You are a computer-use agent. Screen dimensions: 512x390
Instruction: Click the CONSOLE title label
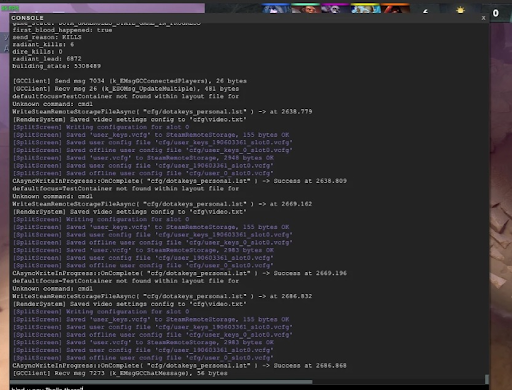pos(27,18)
